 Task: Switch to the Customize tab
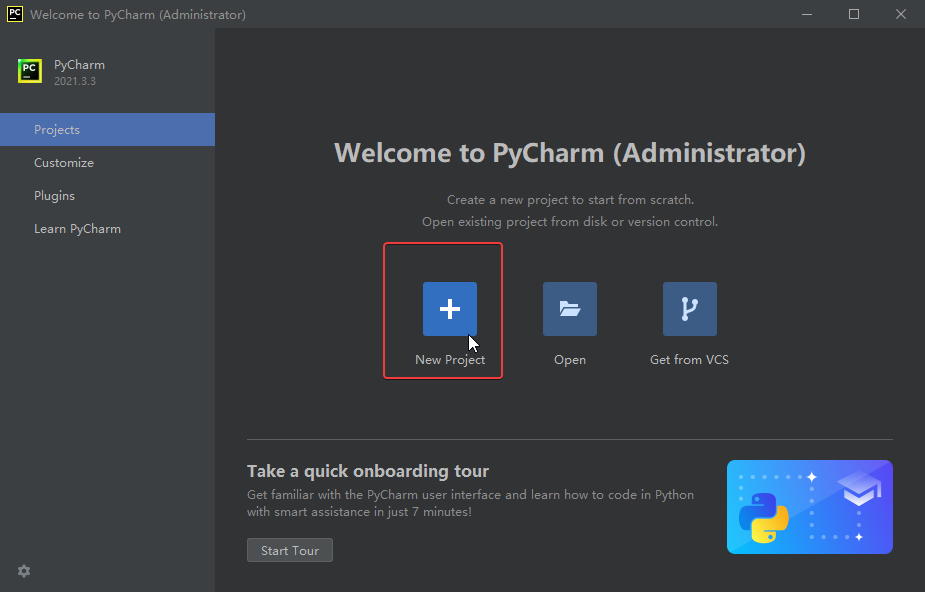107,163
